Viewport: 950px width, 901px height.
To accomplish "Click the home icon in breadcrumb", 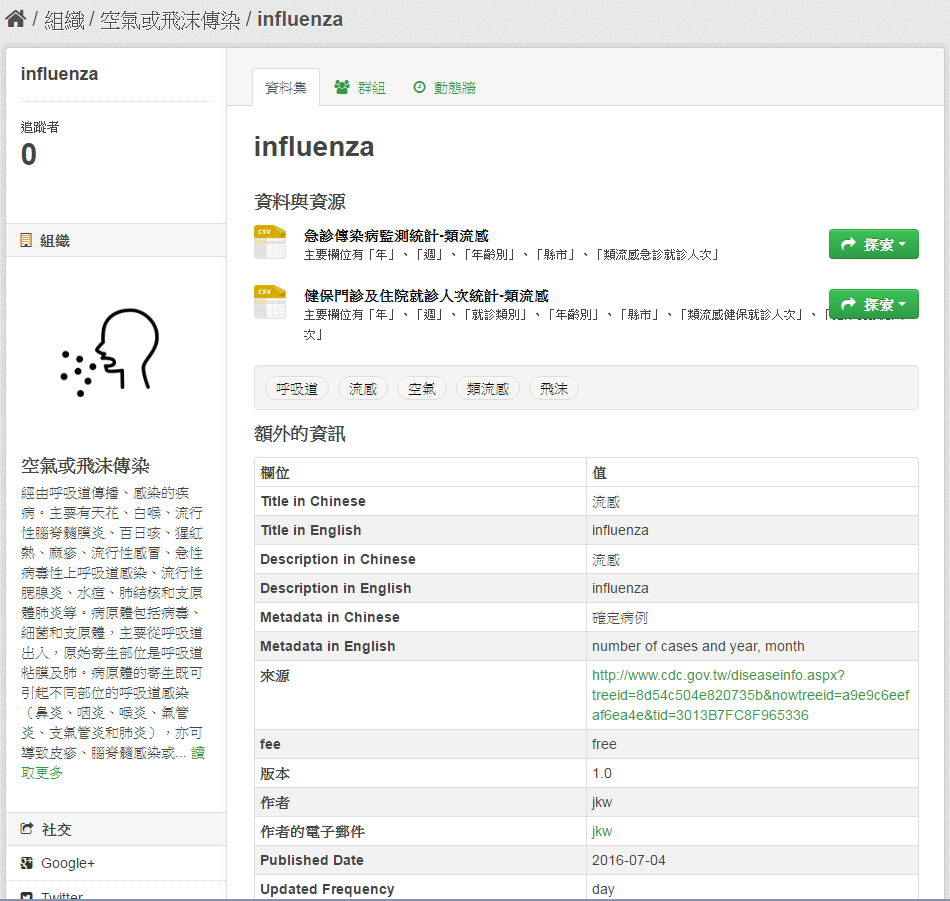I will (15, 19).
